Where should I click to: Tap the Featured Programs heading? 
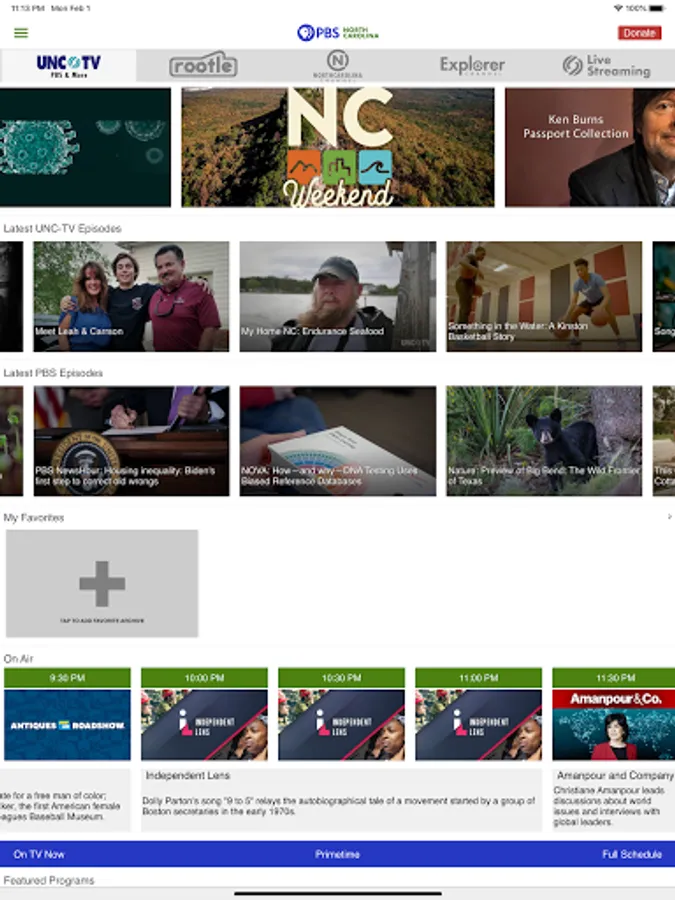click(49, 880)
